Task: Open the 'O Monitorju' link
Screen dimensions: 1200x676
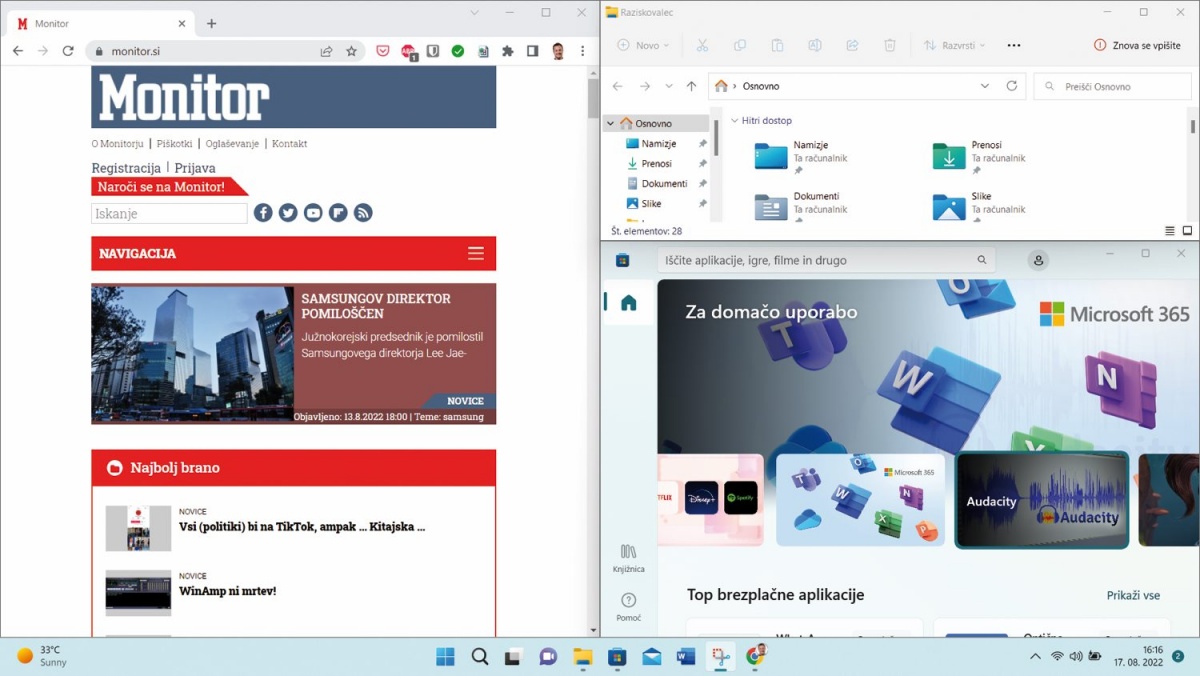Action: [x=117, y=144]
